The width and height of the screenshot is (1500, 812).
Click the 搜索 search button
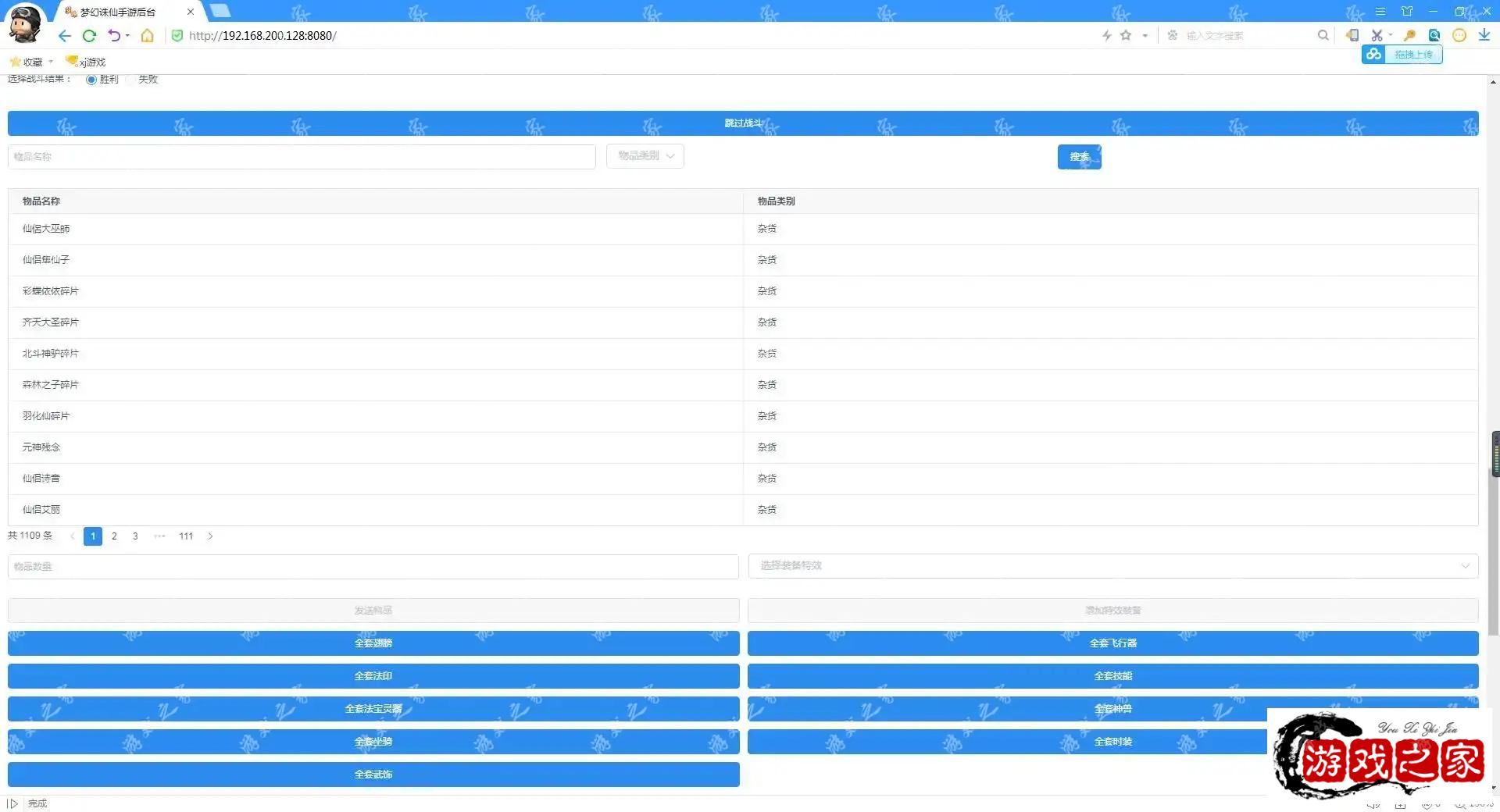click(x=1079, y=157)
